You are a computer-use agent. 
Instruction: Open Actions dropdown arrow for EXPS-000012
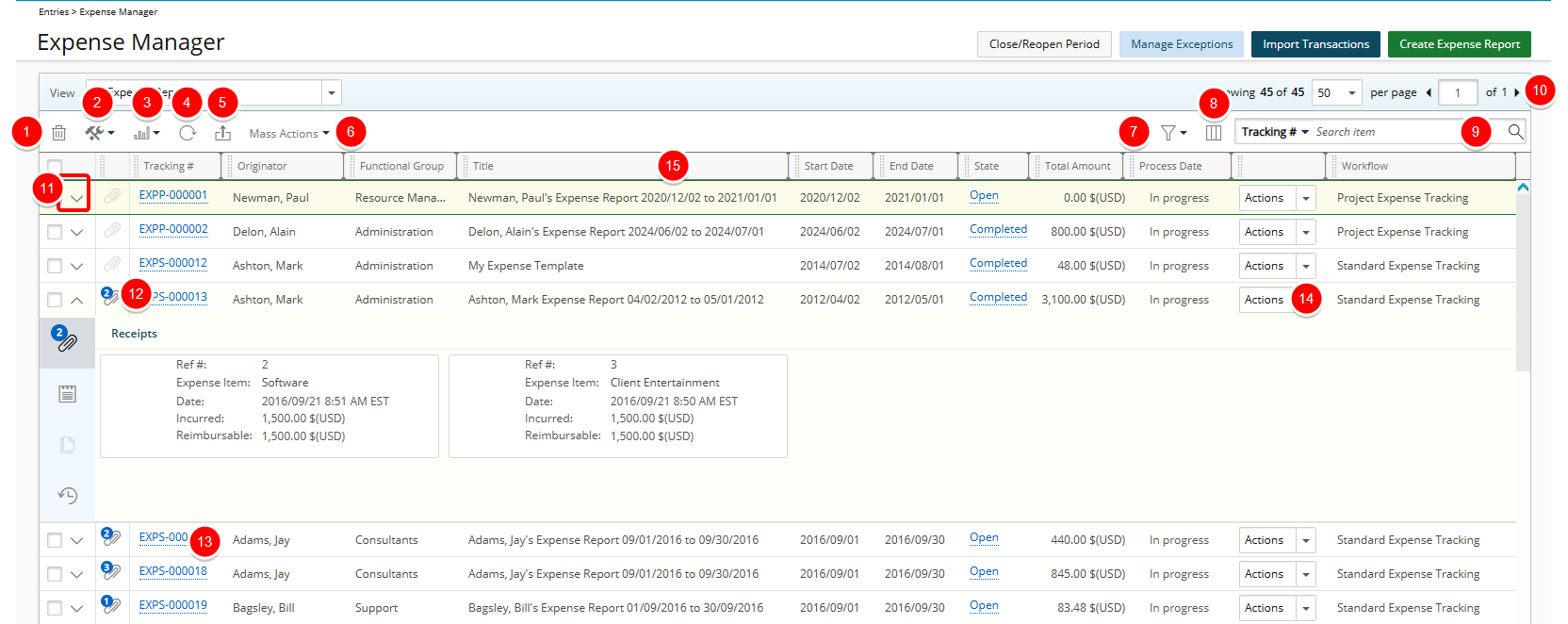point(1306,266)
